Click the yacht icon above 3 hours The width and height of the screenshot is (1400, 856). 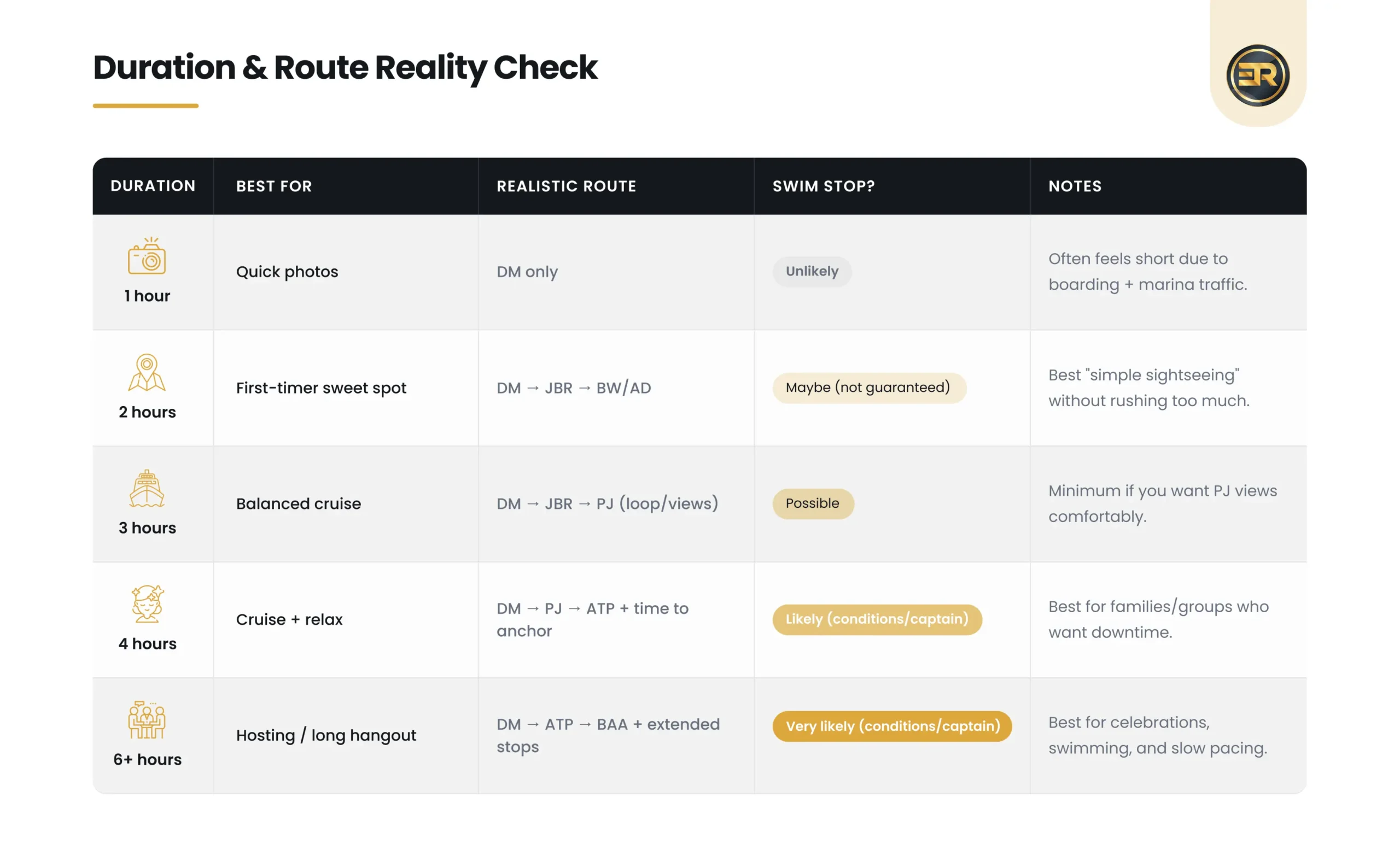[147, 489]
